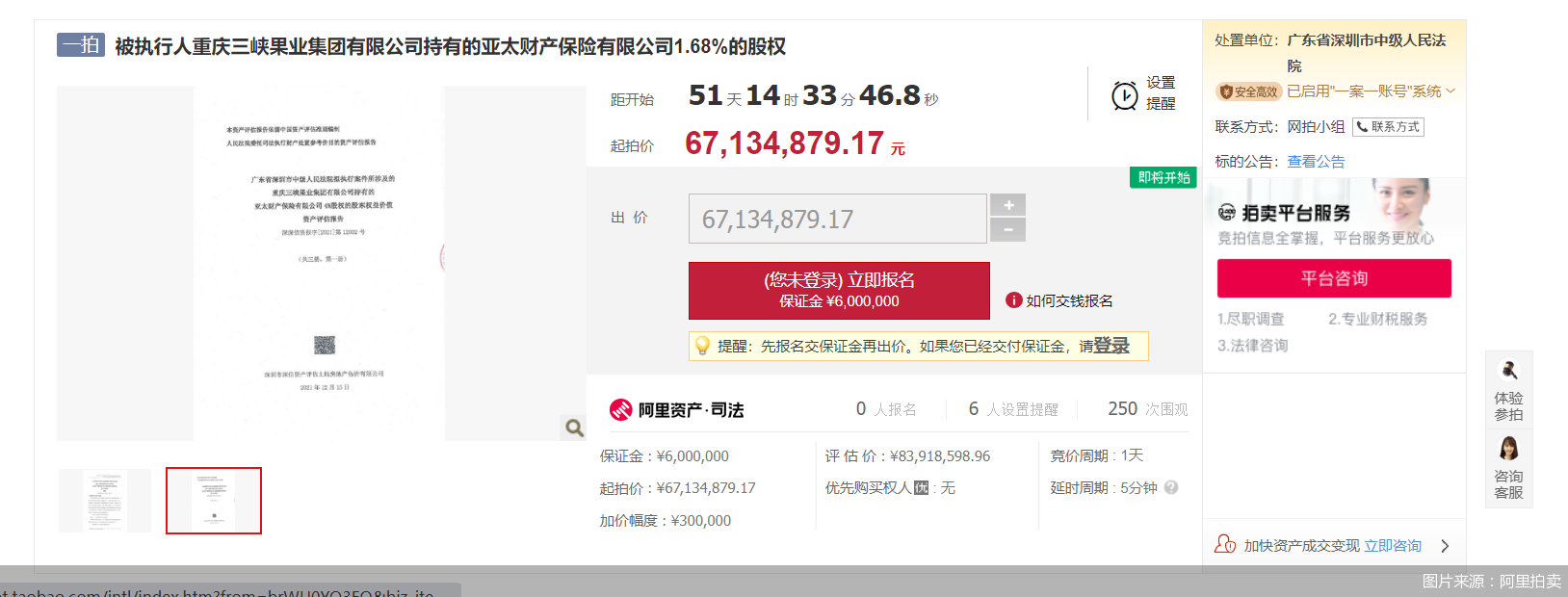
Task: Open the 查看公告 link
Action: click(1316, 162)
